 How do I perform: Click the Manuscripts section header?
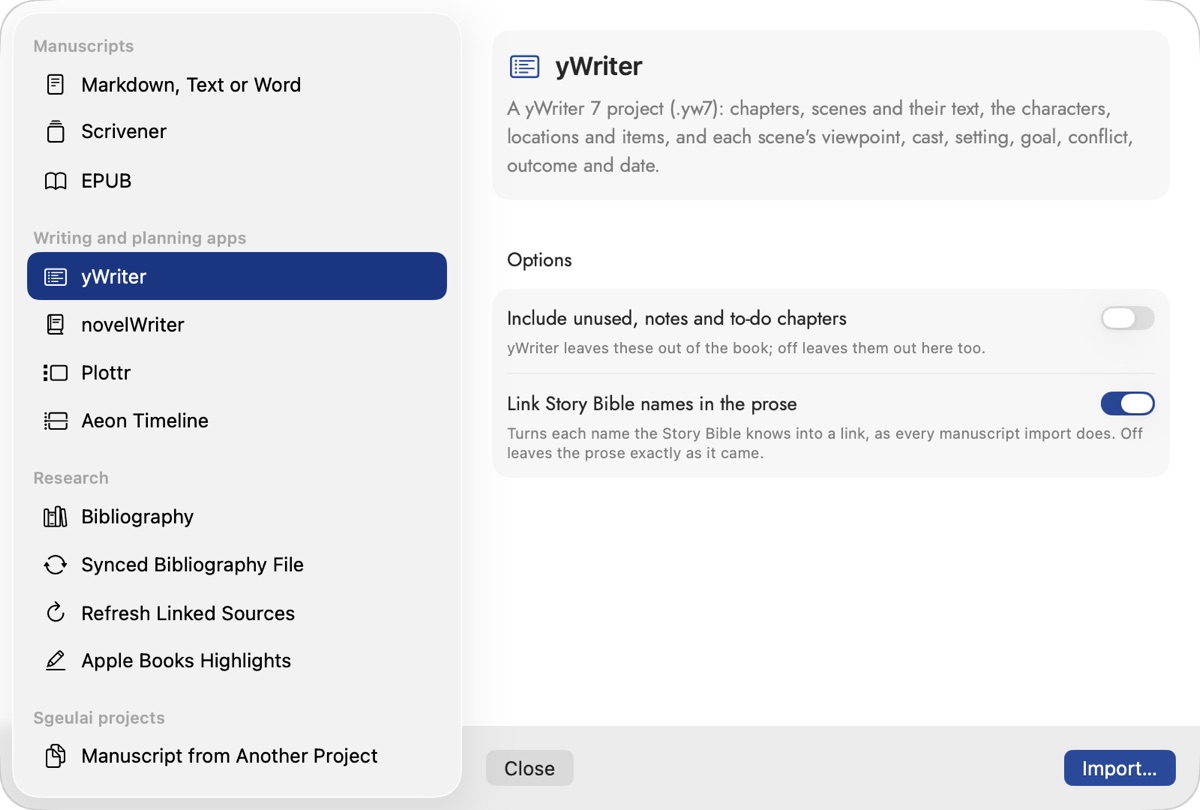click(x=83, y=46)
